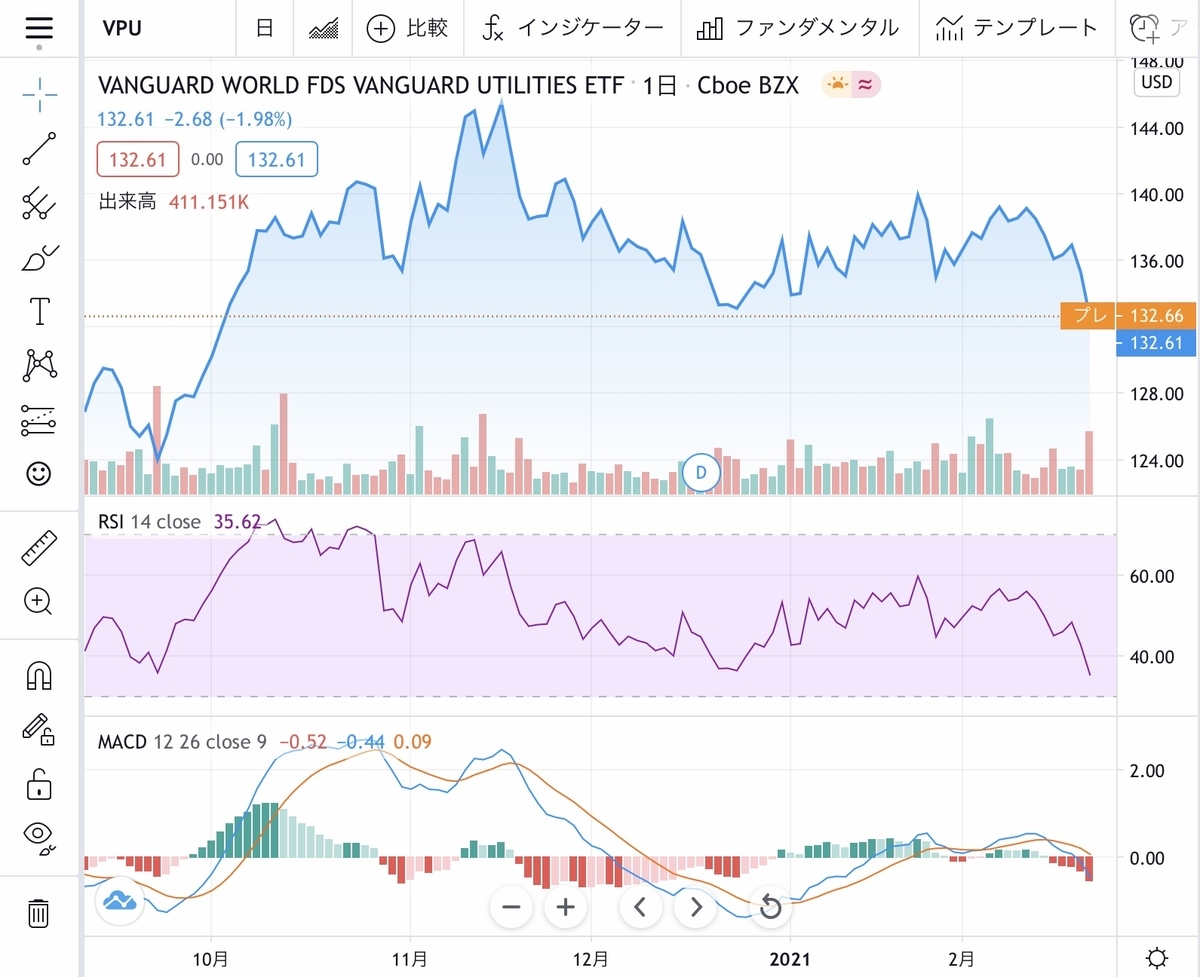Image resolution: width=1200 pixels, height=977 pixels.
Task: Click the 11月 date axis label
Action: pyautogui.click(x=411, y=958)
